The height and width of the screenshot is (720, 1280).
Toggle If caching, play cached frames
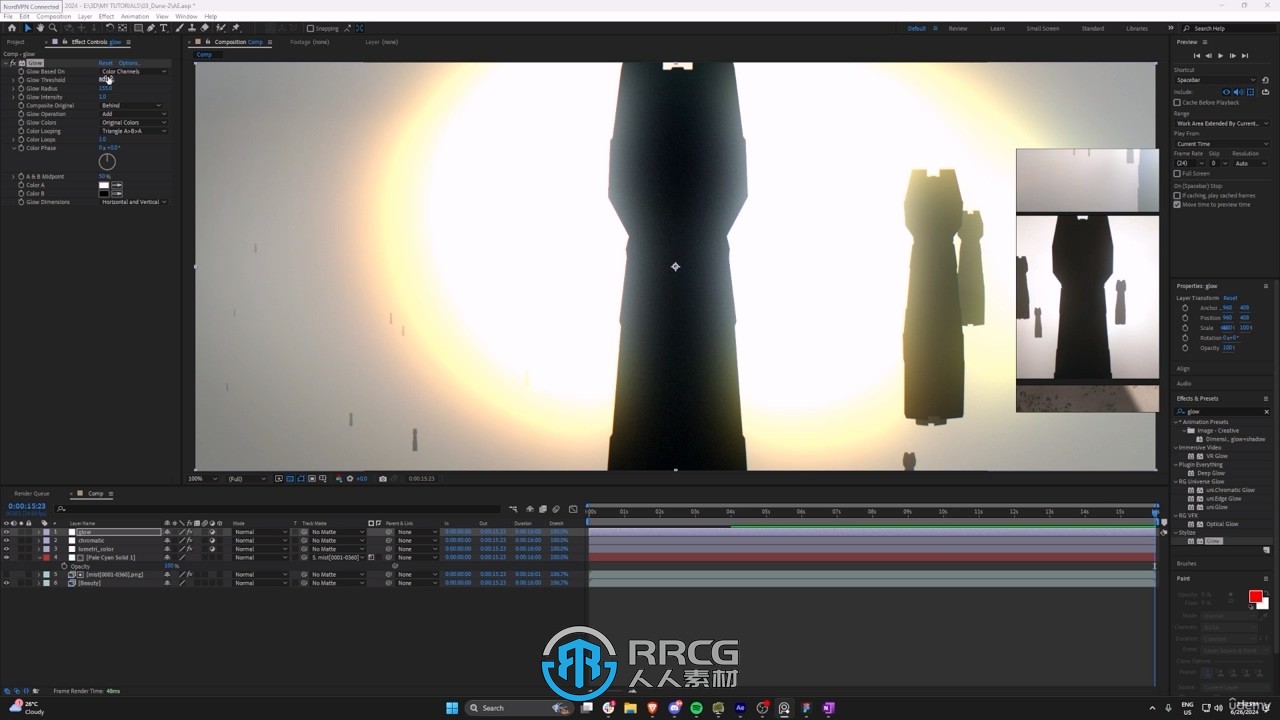[1177, 196]
